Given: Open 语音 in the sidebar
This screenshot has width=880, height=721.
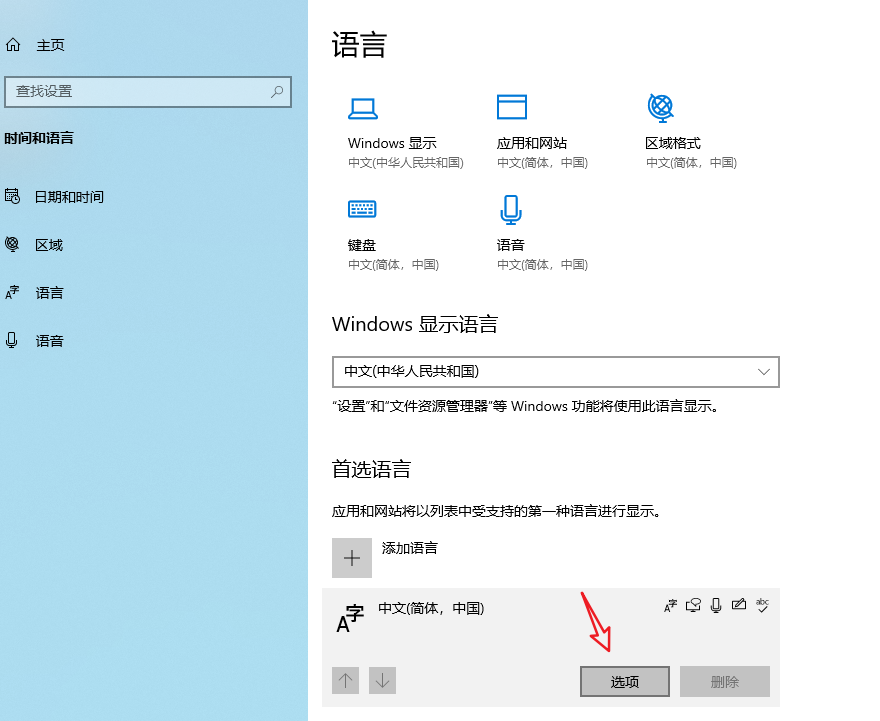Looking at the screenshot, I should coord(49,341).
